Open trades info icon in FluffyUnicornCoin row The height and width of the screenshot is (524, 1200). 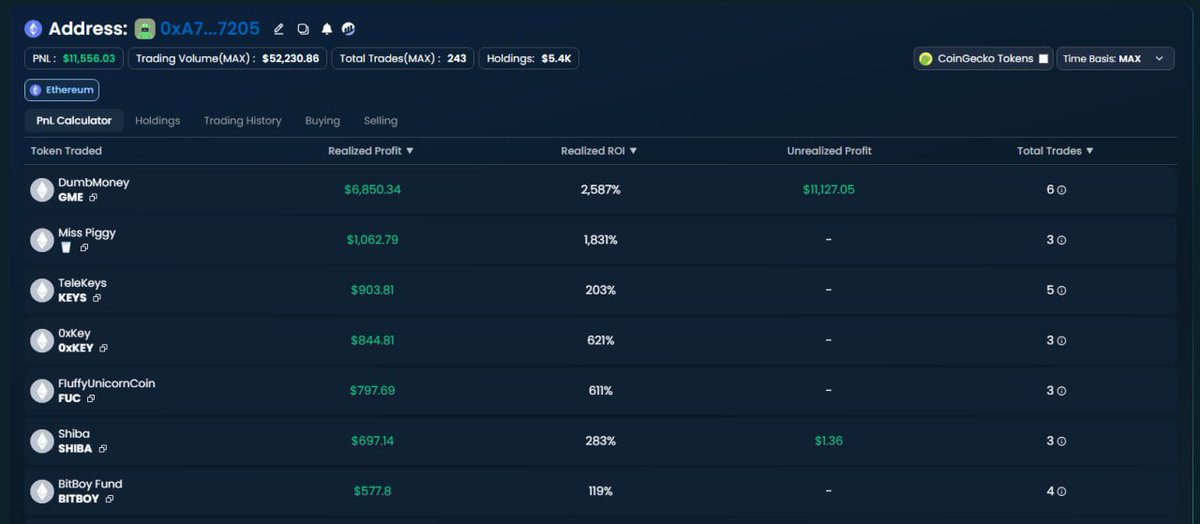coord(1062,391)
